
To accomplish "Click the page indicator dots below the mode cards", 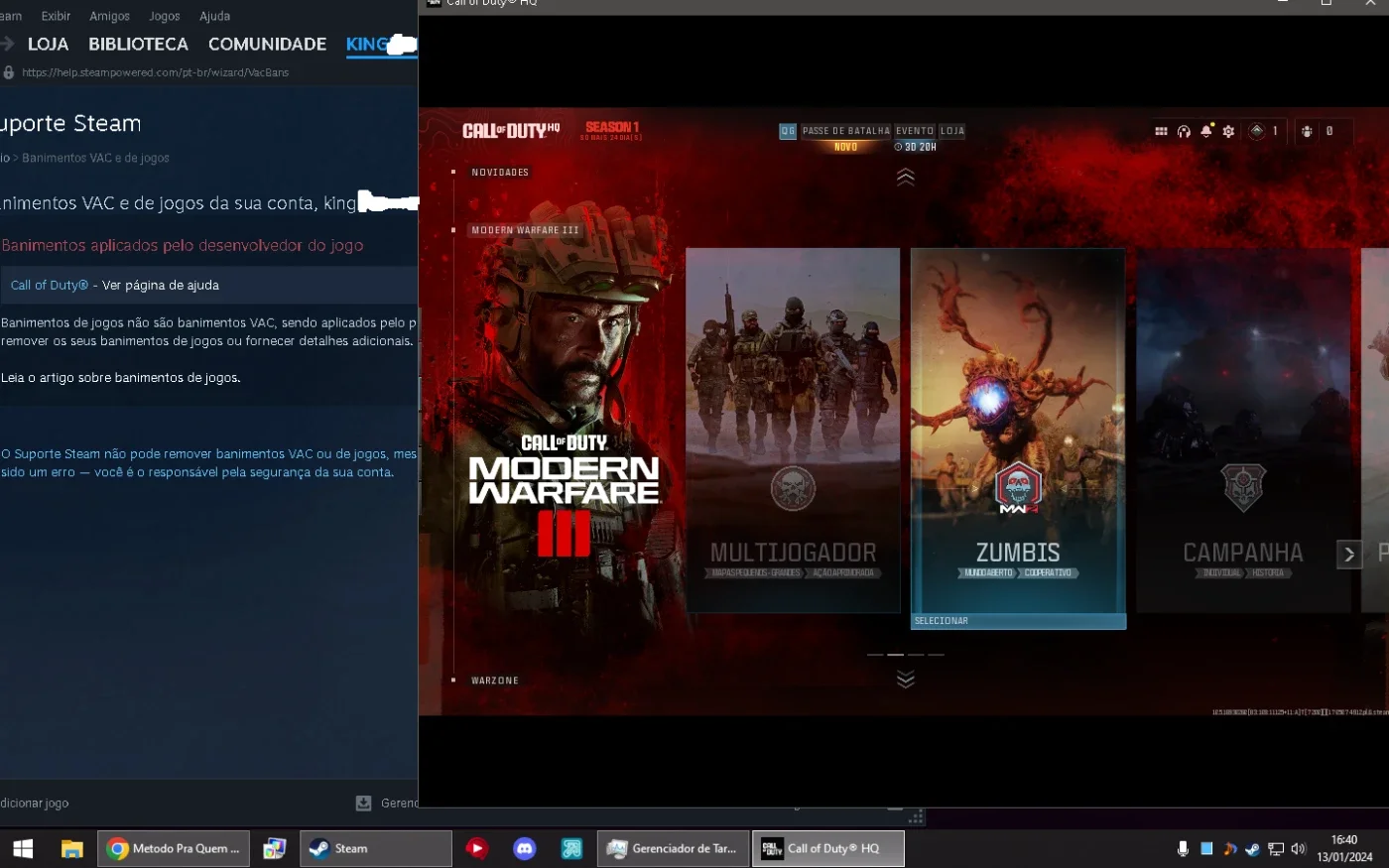I will tap(905, 655).
